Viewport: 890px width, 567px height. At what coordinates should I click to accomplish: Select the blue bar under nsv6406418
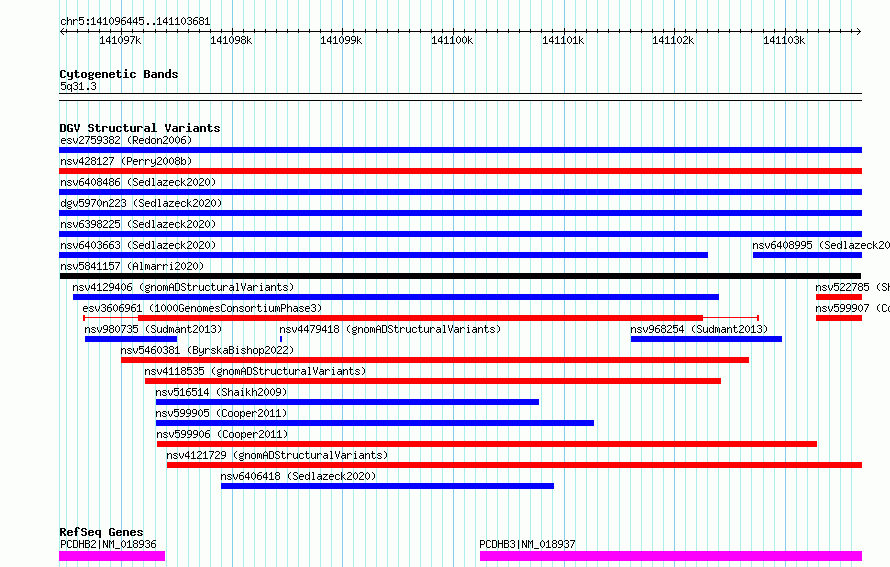(387, 486)
